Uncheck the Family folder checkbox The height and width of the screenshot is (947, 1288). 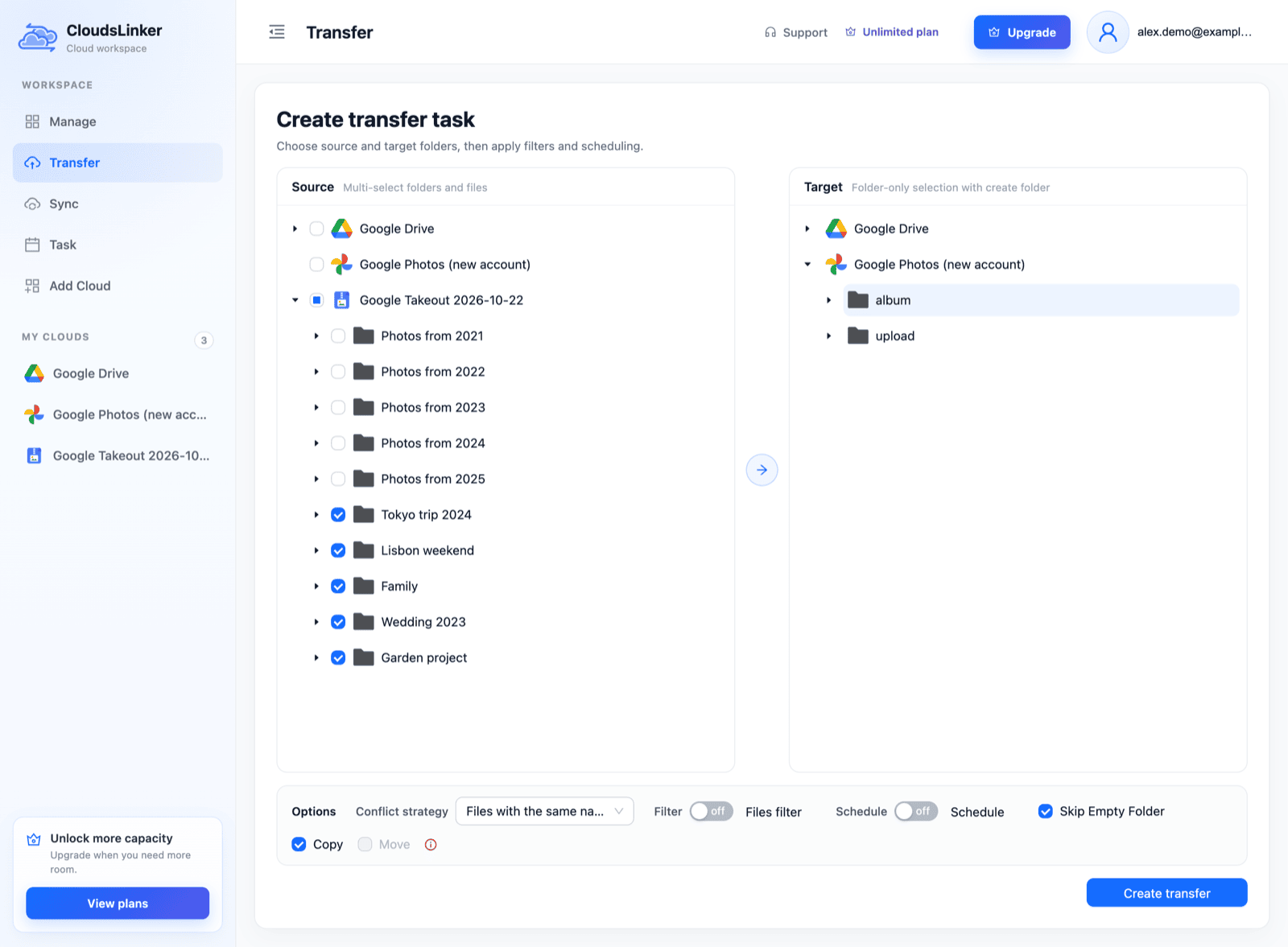[x=338, y=586]
